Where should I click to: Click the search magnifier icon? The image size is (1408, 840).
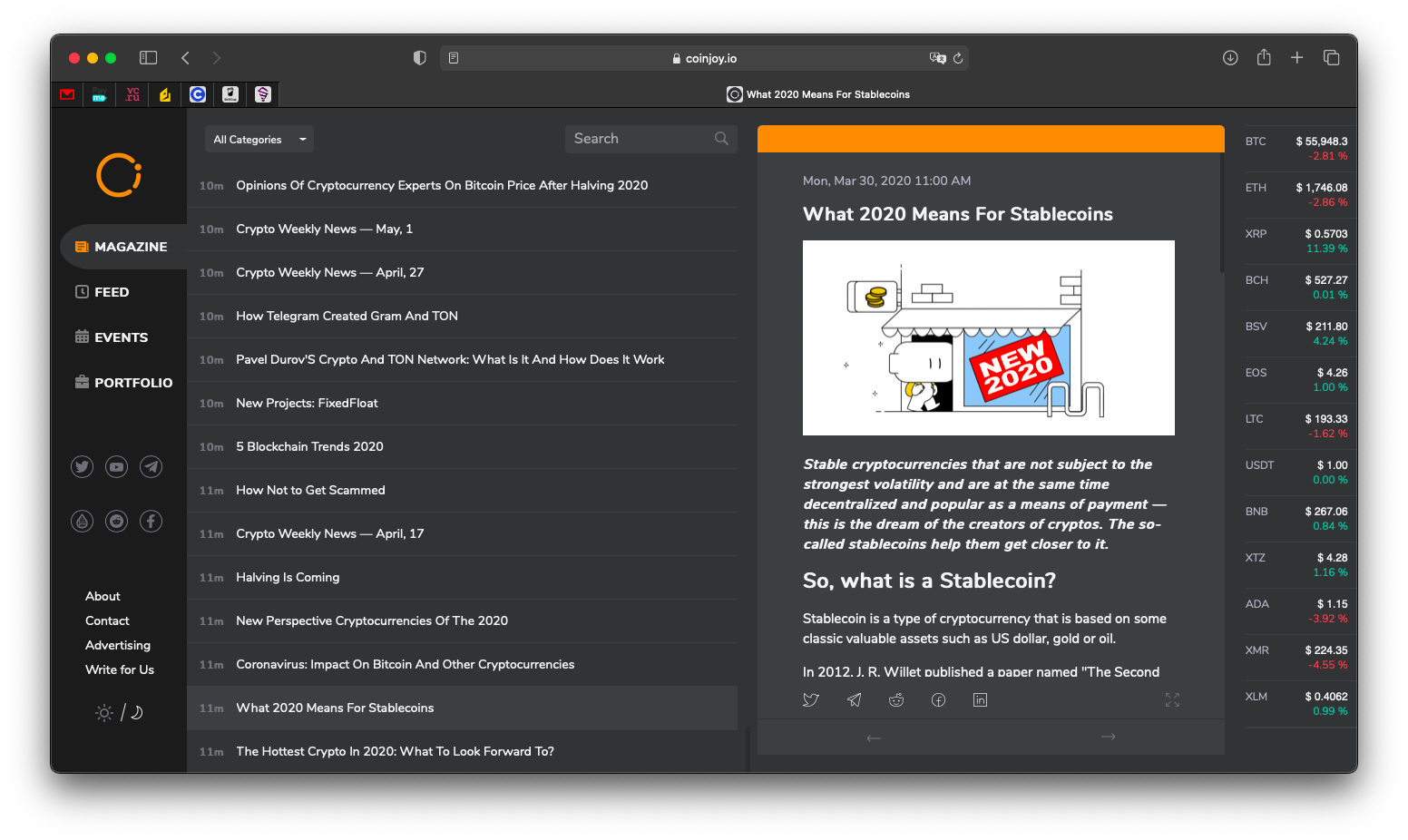(721, 139)
